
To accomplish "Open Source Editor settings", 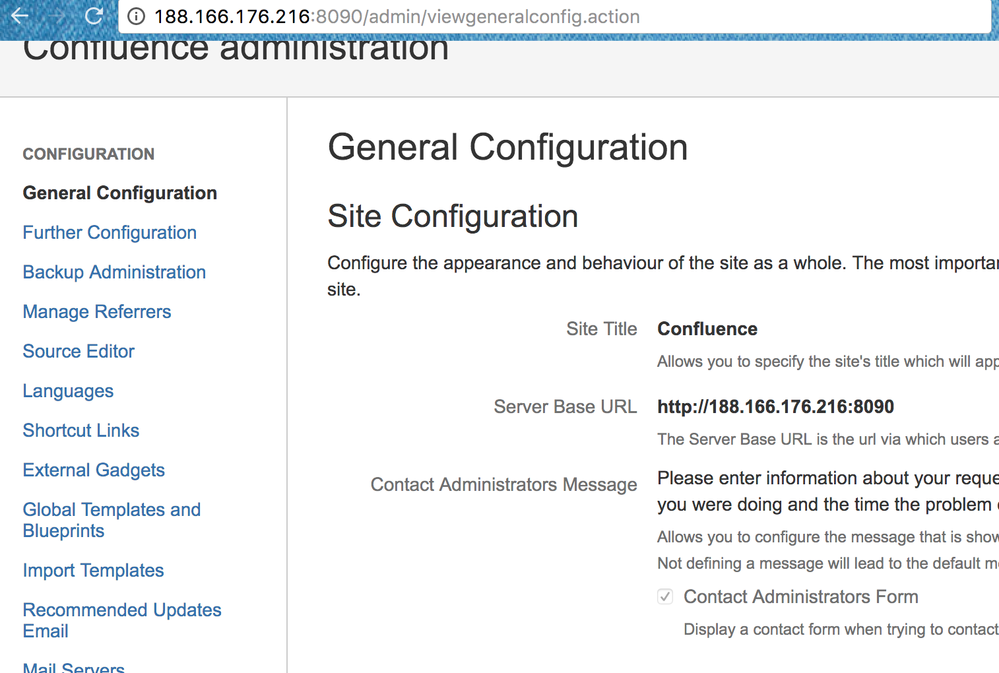I will pyautogui.click(x=78, y=351).
